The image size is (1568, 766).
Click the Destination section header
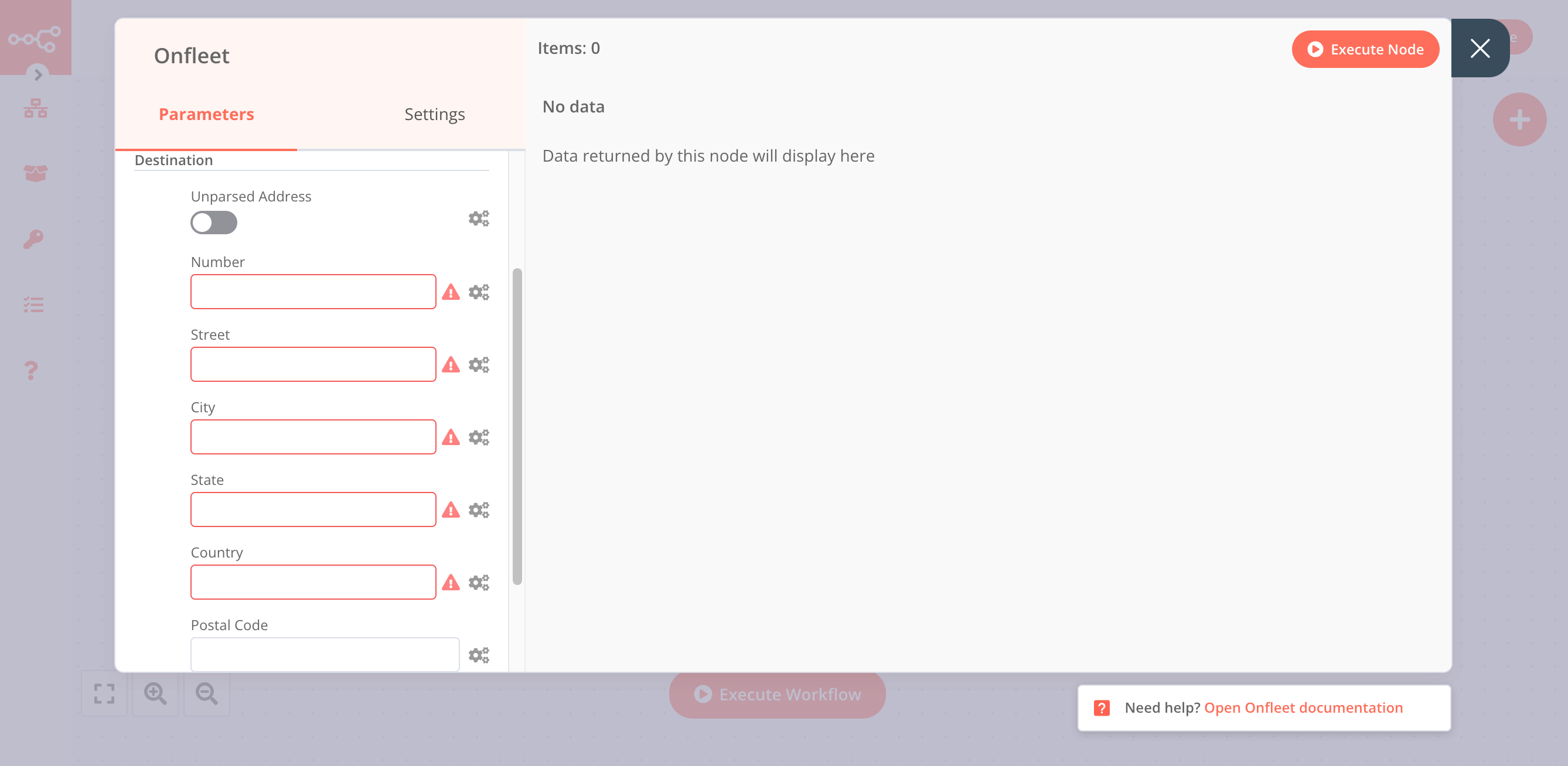pos(173,160)
